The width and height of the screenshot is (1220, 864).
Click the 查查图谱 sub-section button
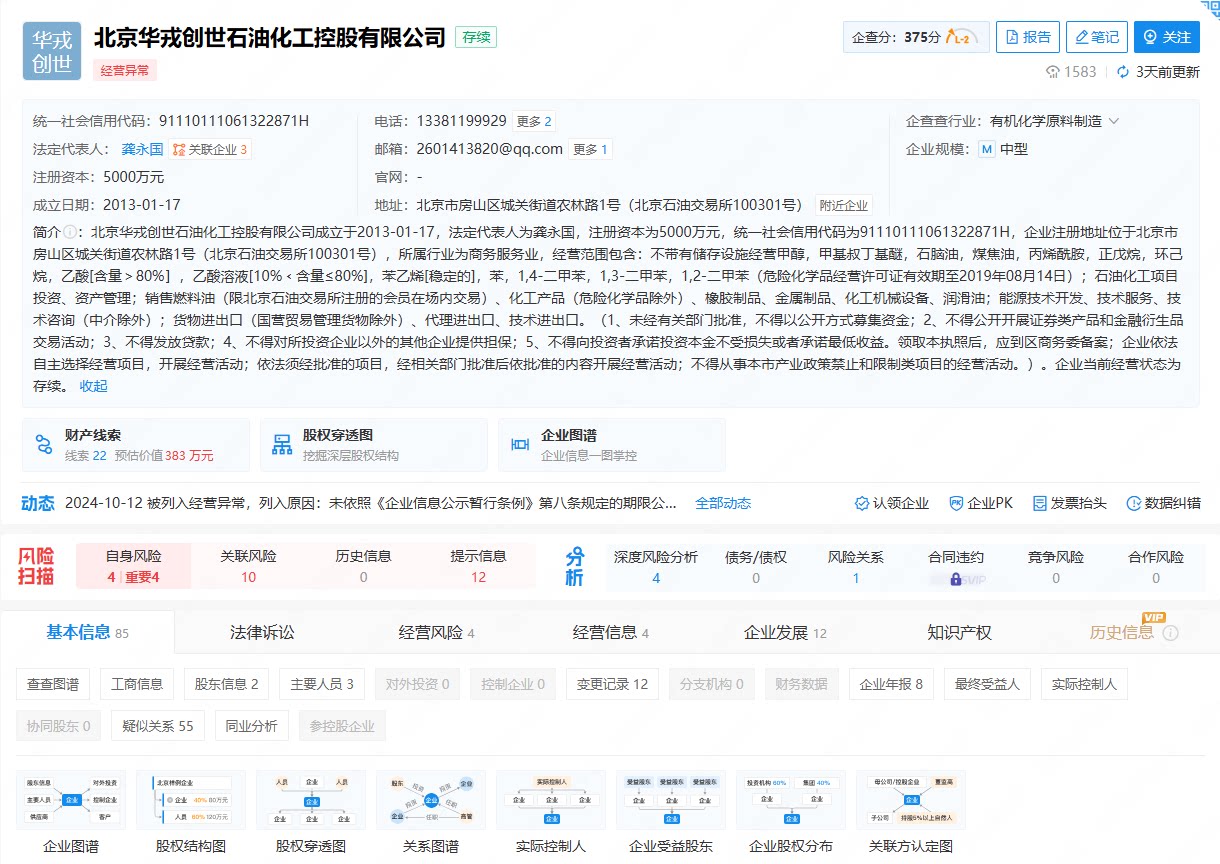[x=53, y=684]
